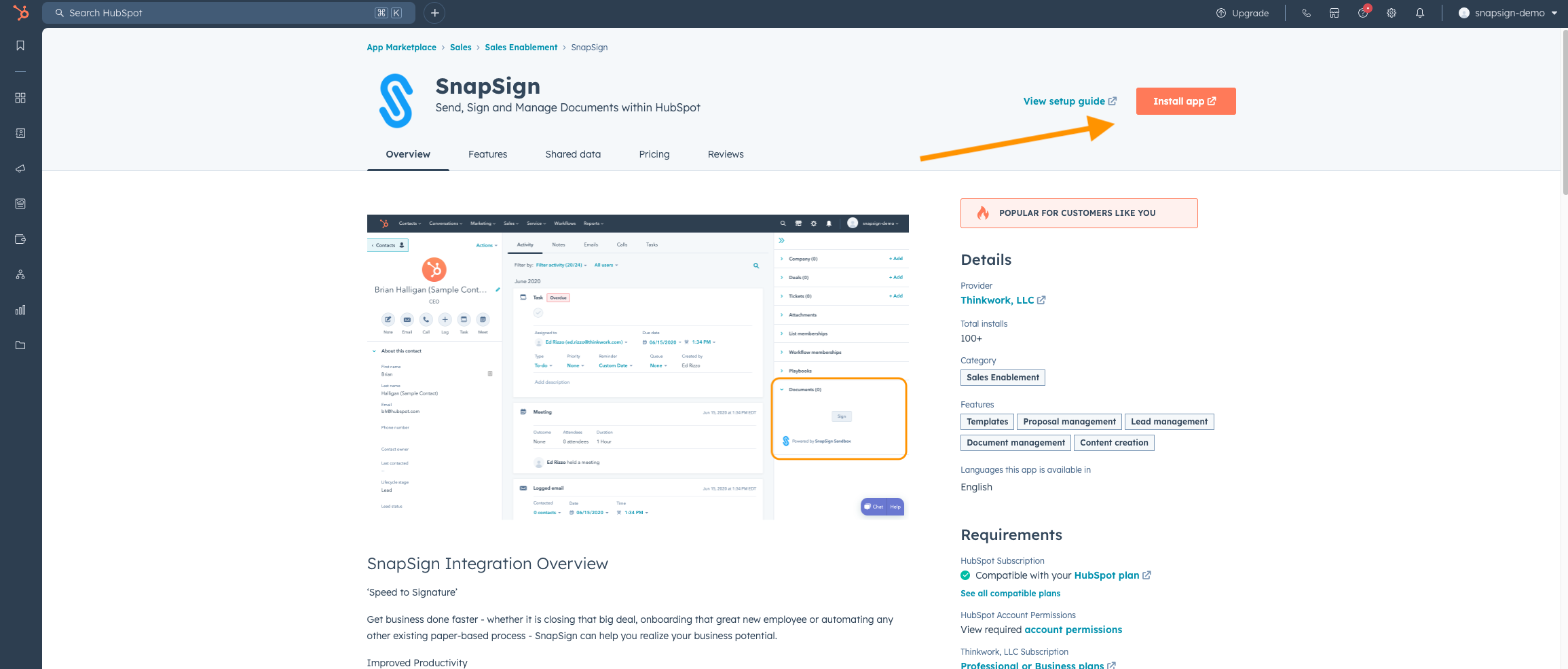Click the Content creation feature tag
The image size is (1568, 669).
1114,443
